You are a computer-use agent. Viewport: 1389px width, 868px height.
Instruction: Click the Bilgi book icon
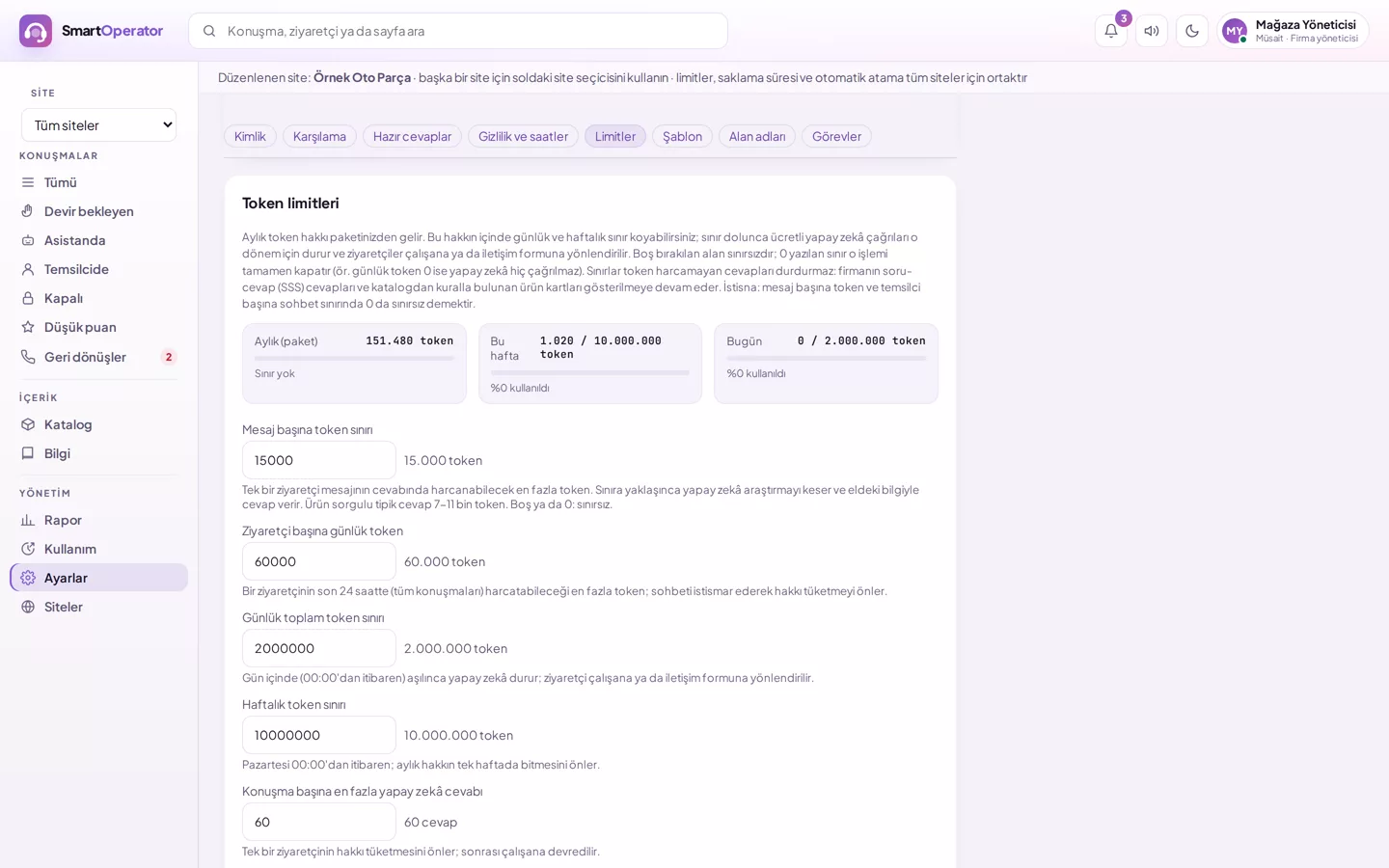pyautogui.click(x=28, y=453)
